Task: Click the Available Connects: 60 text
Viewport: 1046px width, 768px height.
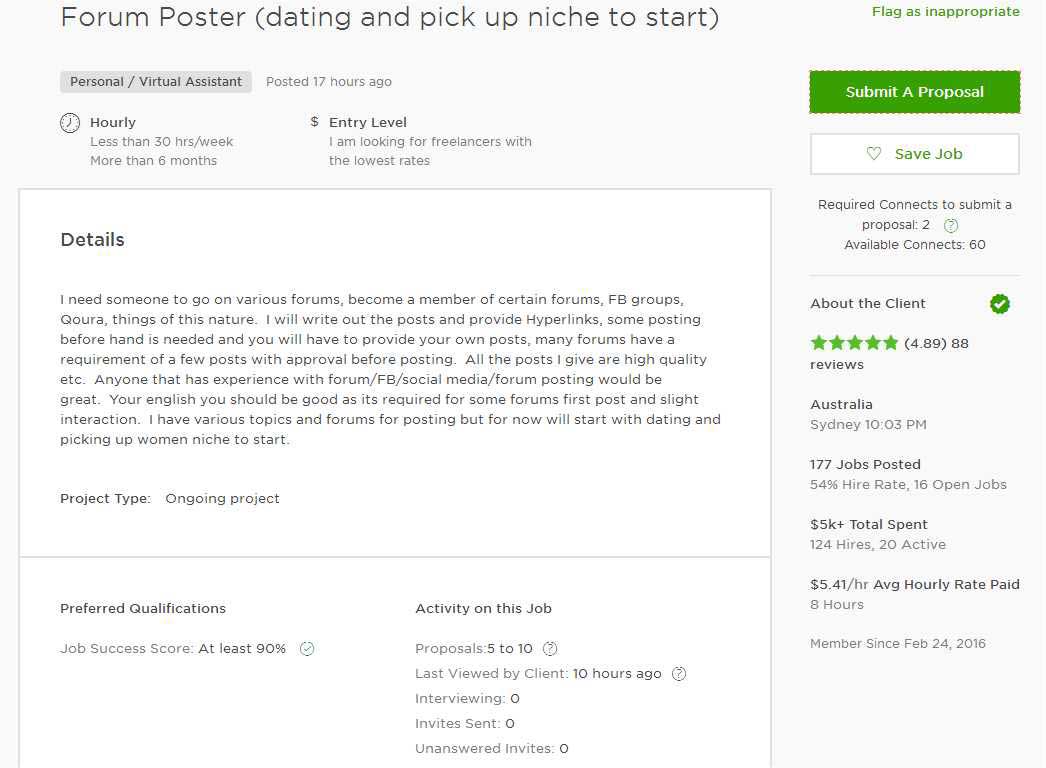Action: tap(915, 245)
